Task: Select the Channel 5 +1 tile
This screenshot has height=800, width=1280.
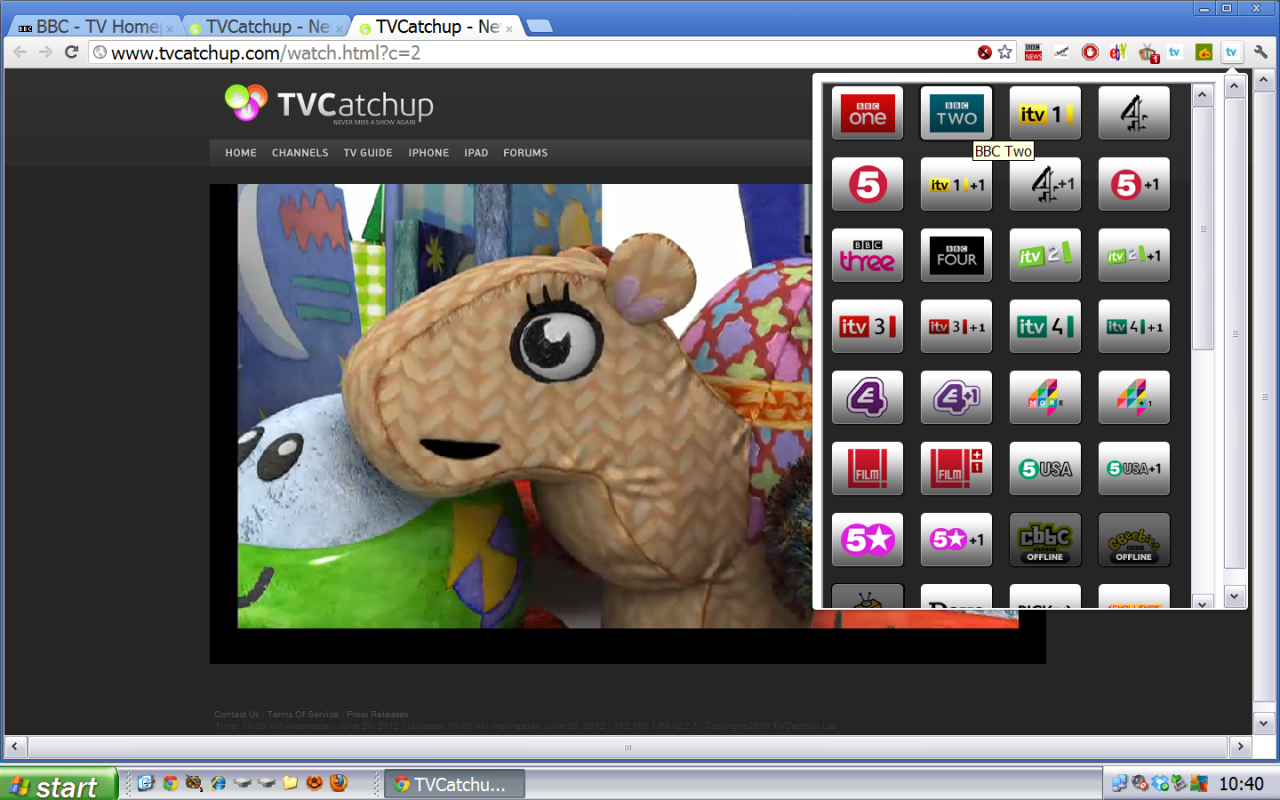Action: coord(1134,184)
